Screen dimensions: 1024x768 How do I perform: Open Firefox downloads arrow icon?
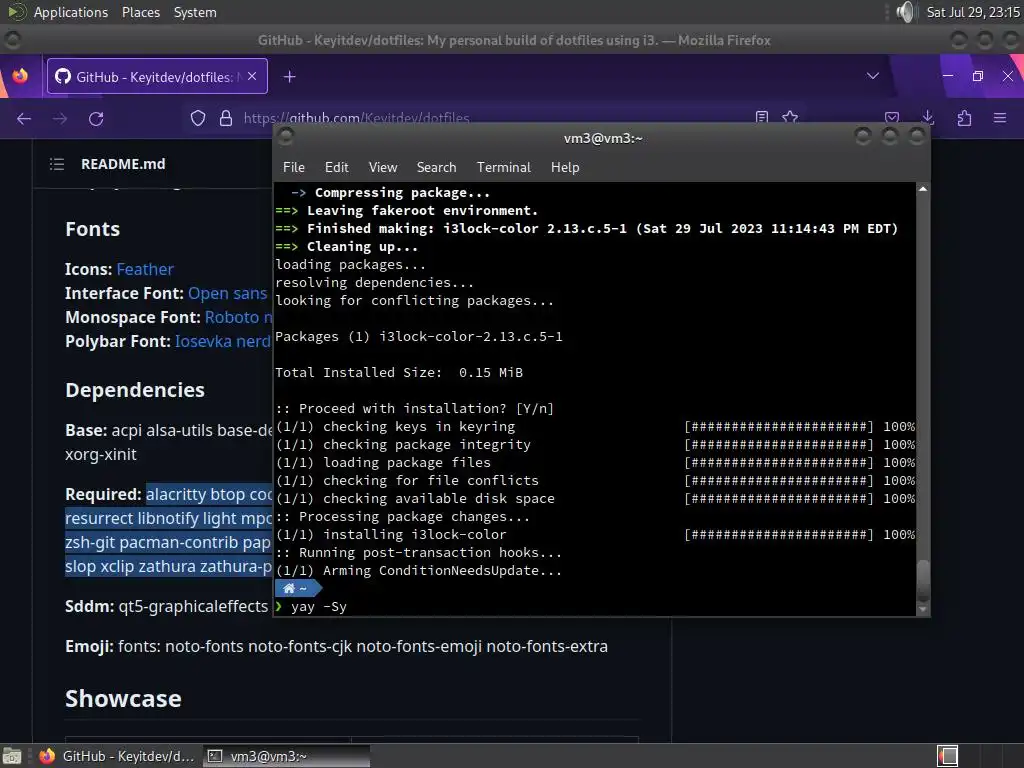(928, 118)
